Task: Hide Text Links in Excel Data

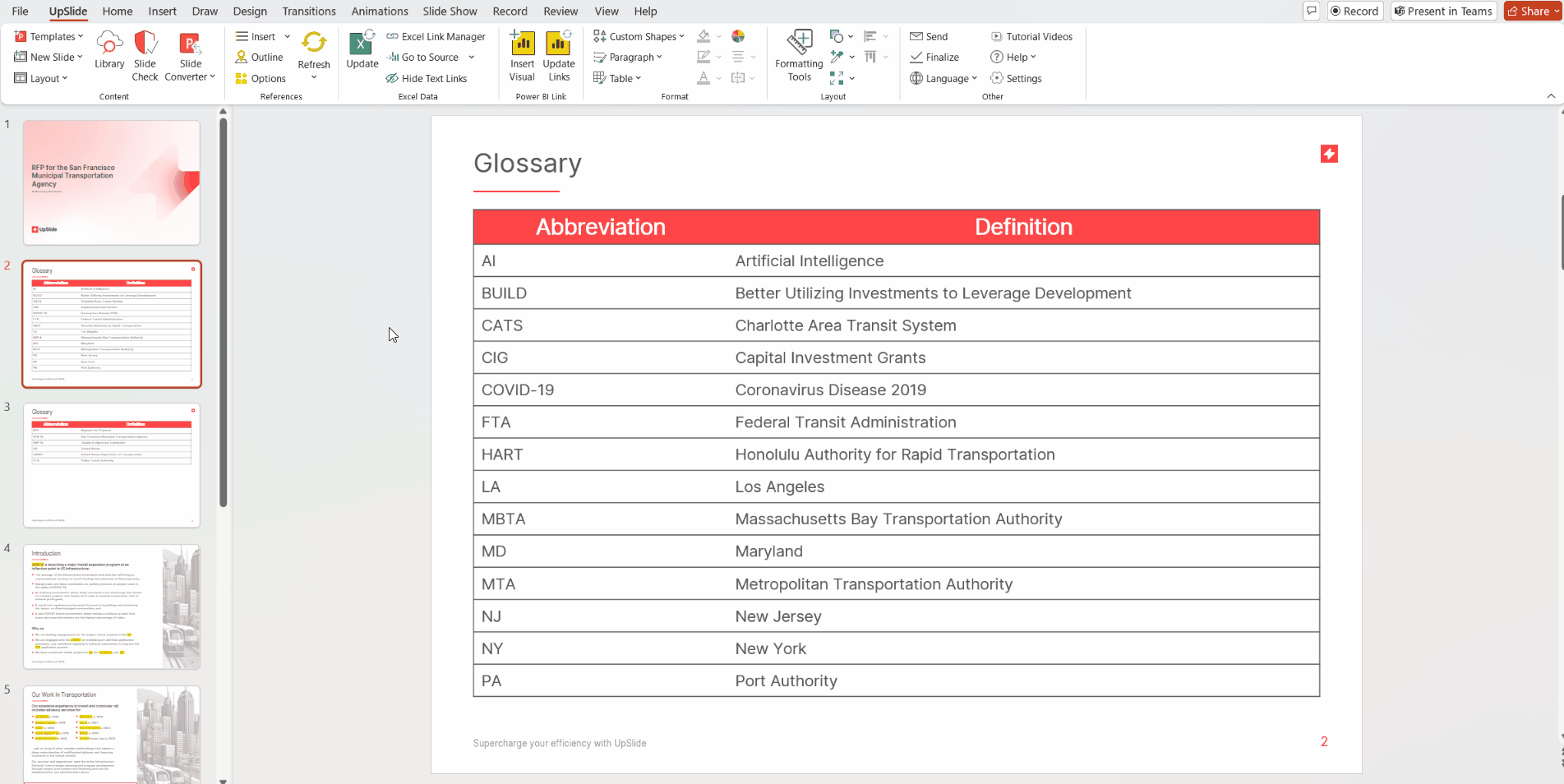Action: (x=427, y=78)
